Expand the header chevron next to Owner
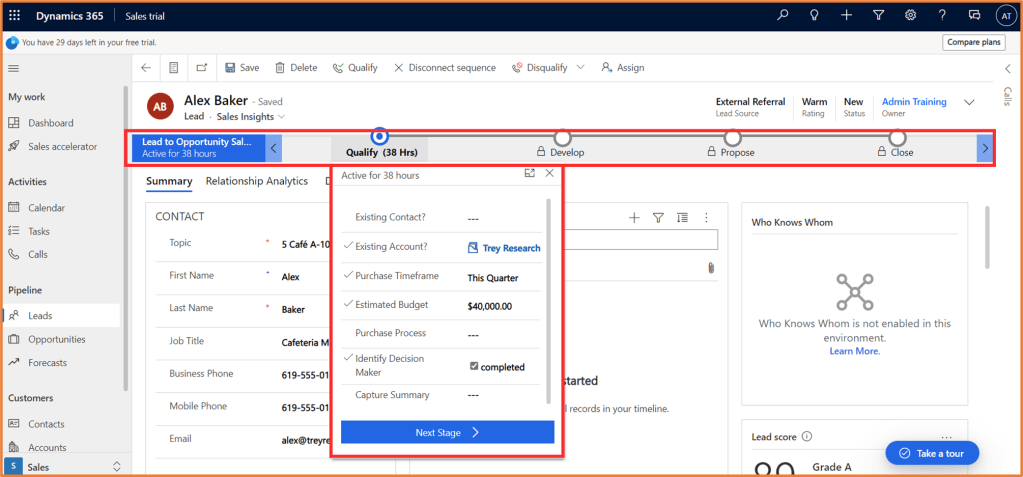The width and height of the screenshot is (1023, 477). click(x=968, y=102)
